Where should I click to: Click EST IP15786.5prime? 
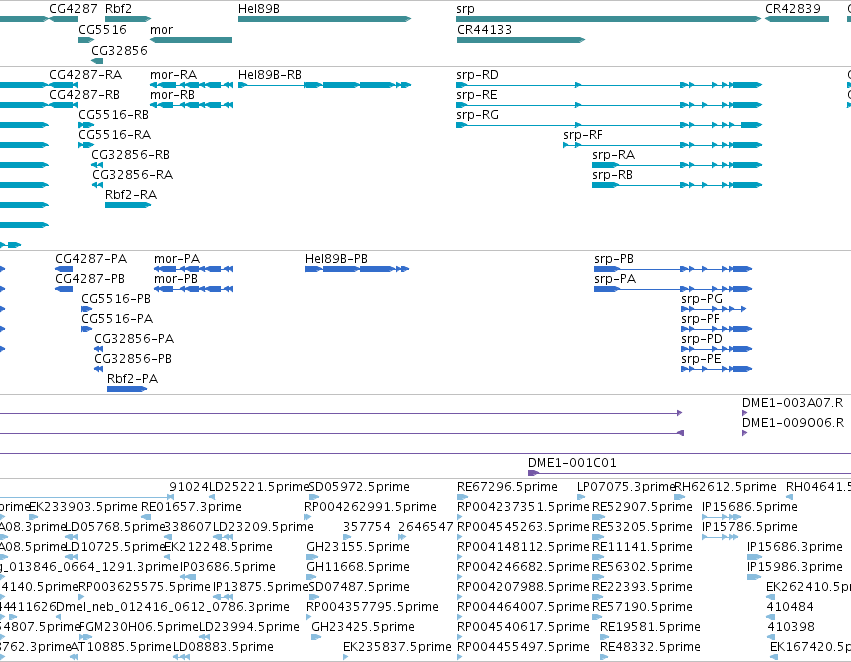tap(750, 527)
